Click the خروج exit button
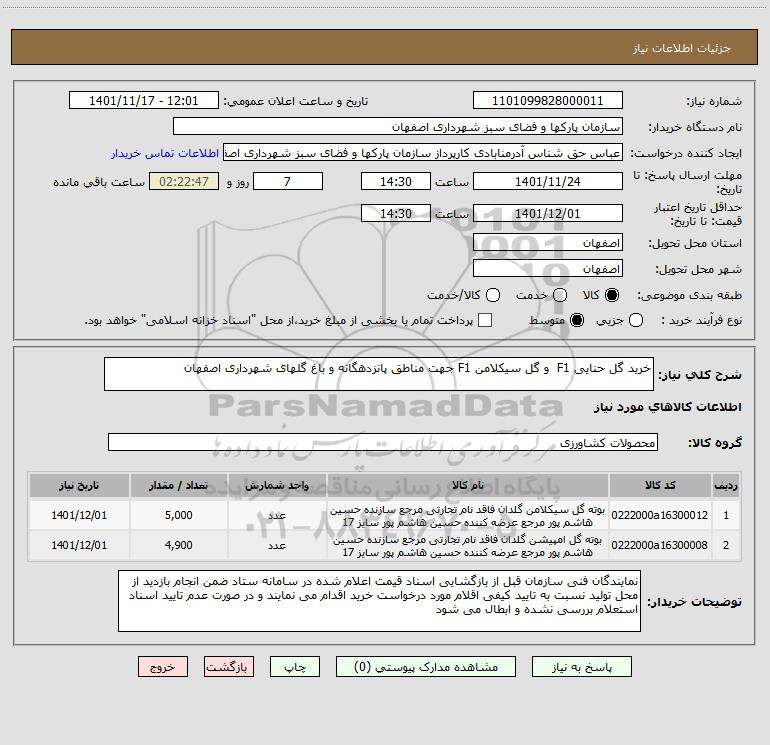Viewport: 770px width, 745px height. (163, 667)
